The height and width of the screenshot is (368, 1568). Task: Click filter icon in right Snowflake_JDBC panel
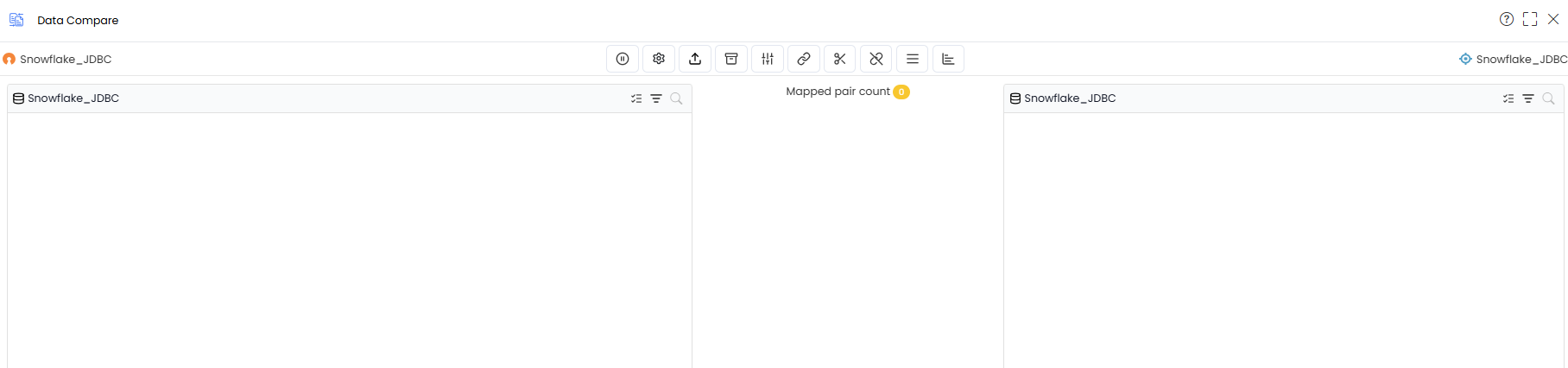pos(1528,98)
